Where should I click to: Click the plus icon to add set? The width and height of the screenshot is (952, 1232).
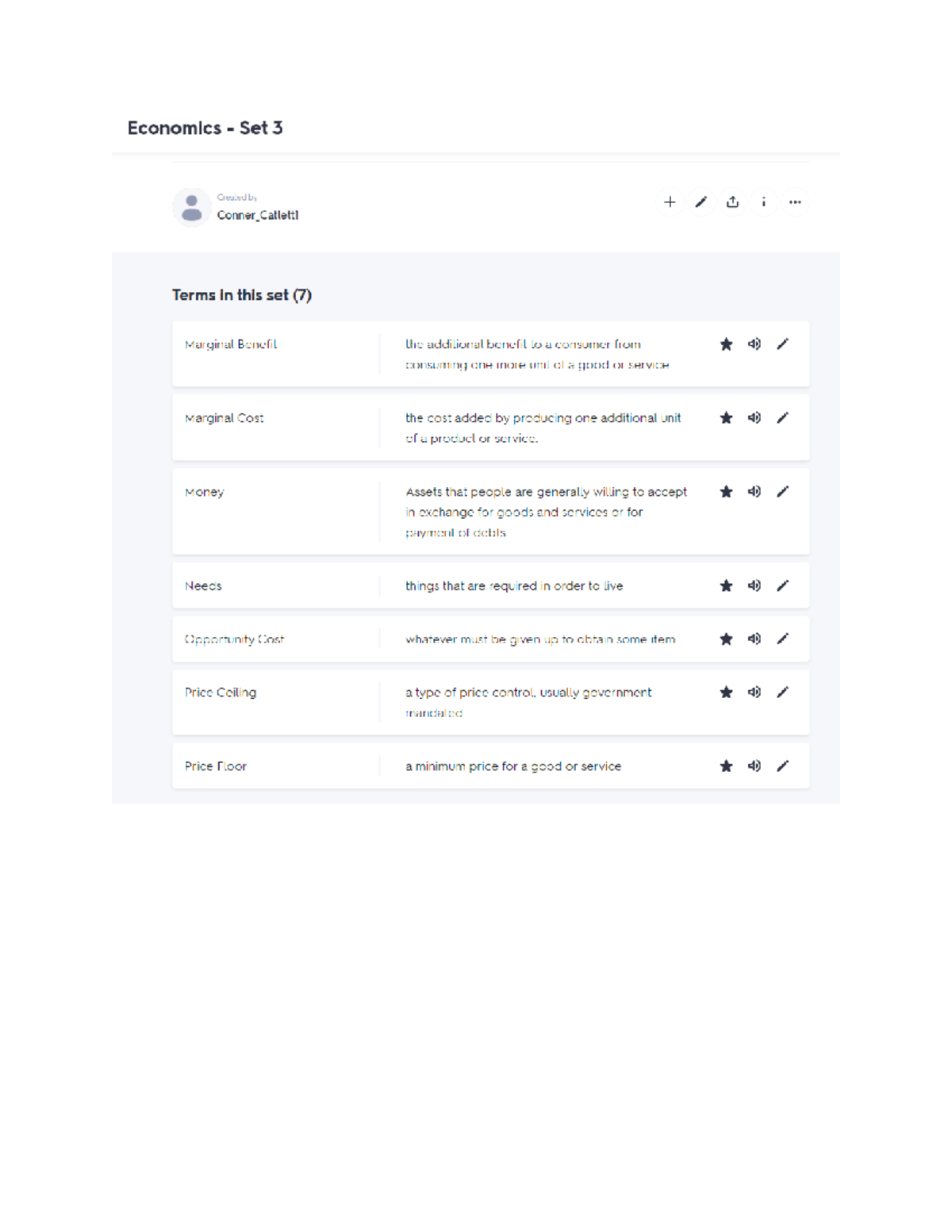point(670,202)
